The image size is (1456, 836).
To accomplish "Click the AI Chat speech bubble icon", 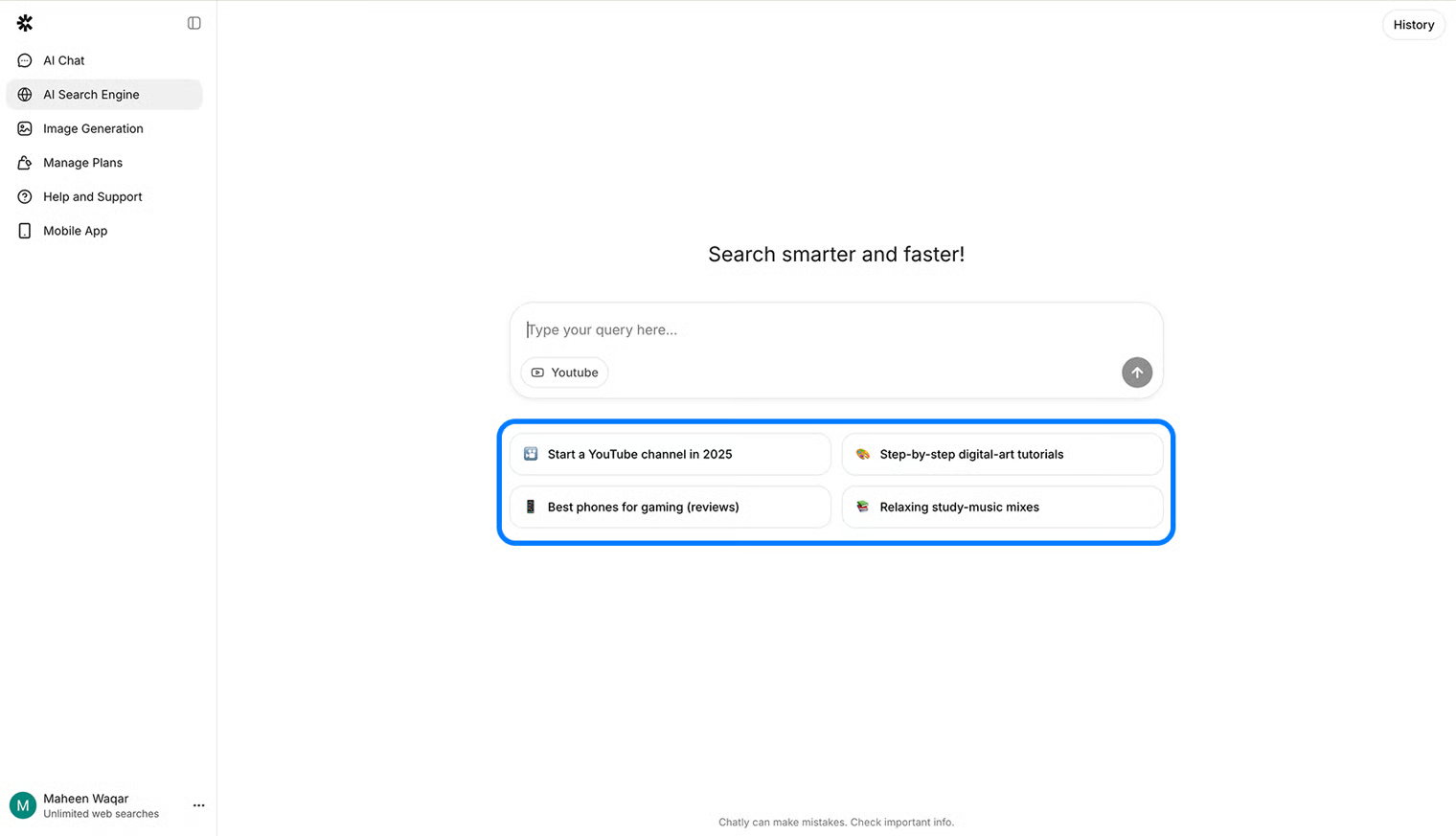I will pos(25,60).
